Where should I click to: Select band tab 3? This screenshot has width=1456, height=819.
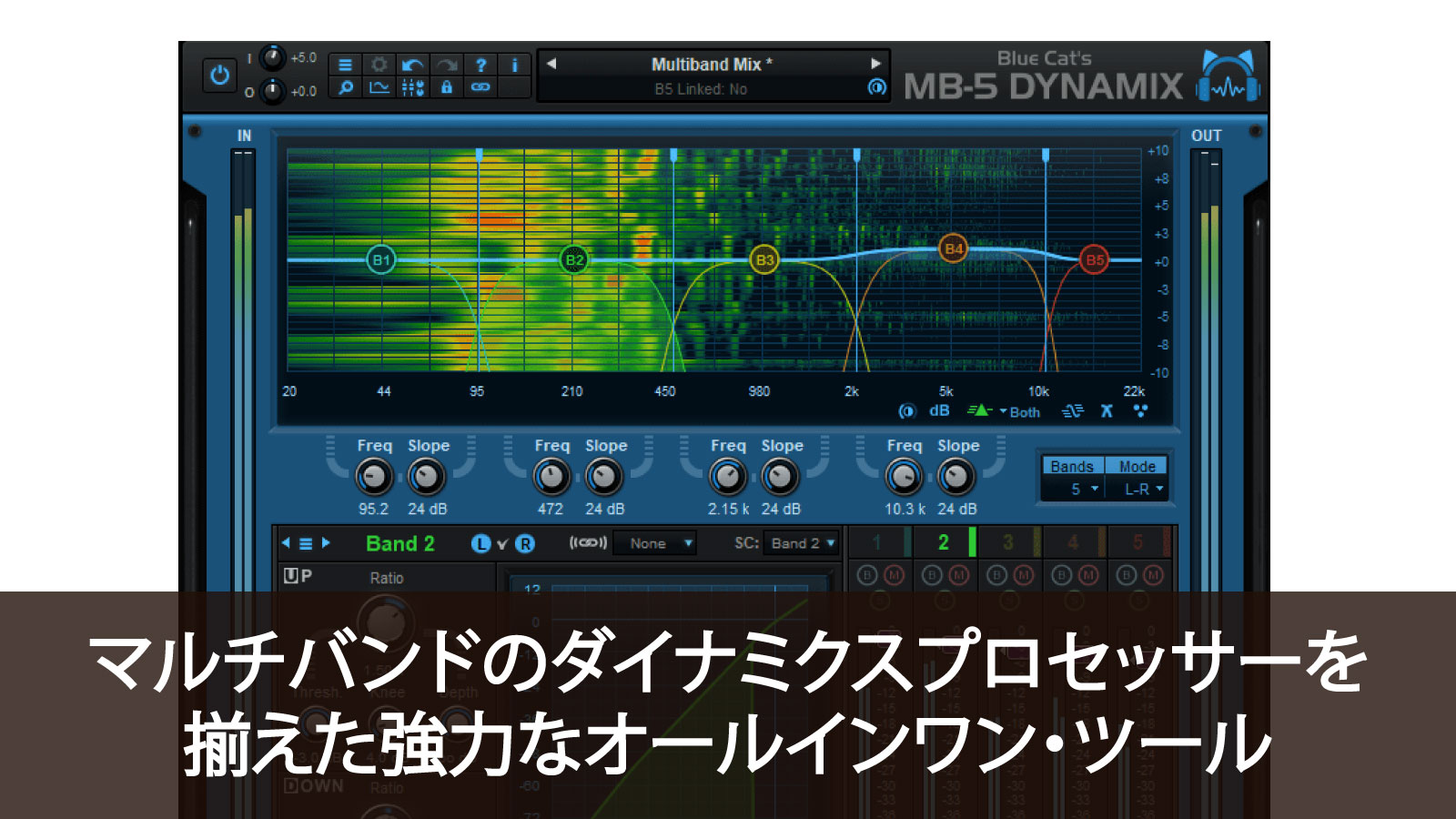coord(1008,543)
